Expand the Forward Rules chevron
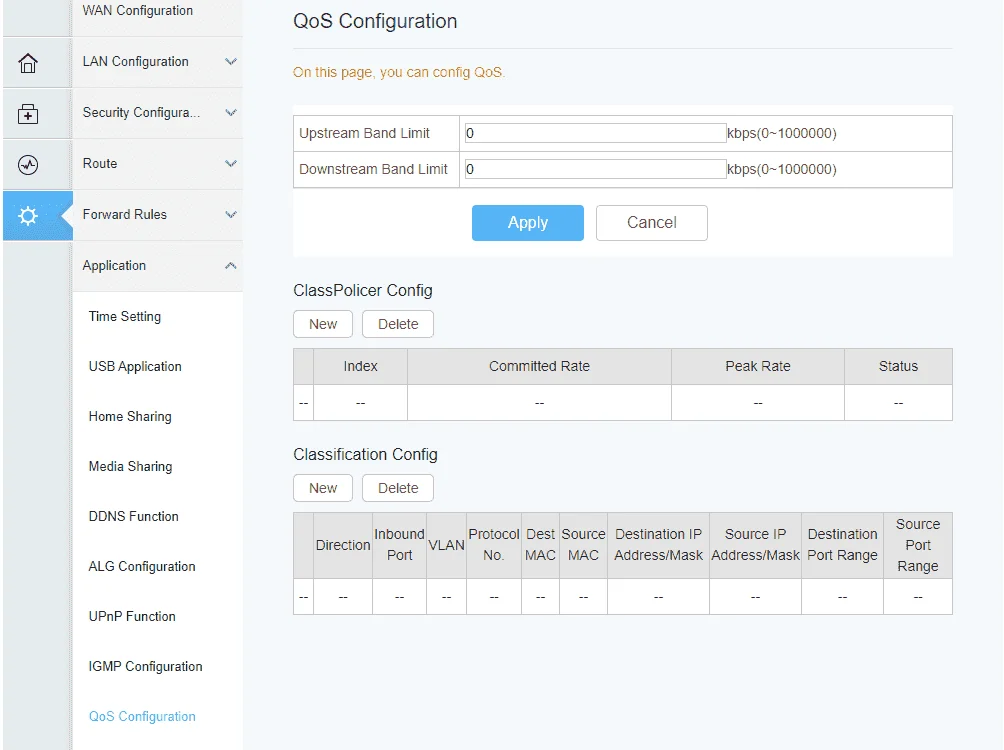 tap(231, 215)
